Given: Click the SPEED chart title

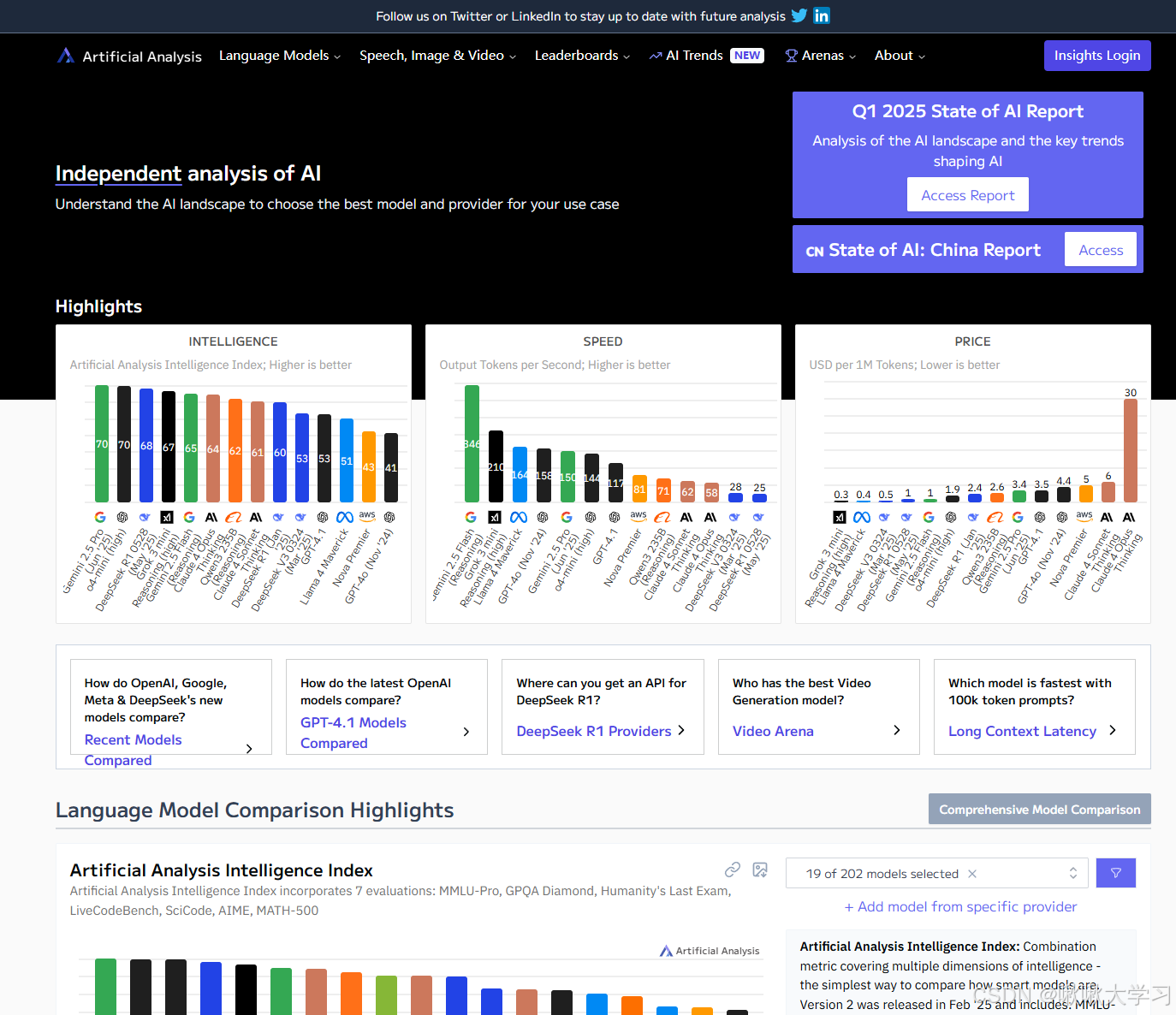Looking at the screenshot, I should pyautogui.click(x=603, y=341).
